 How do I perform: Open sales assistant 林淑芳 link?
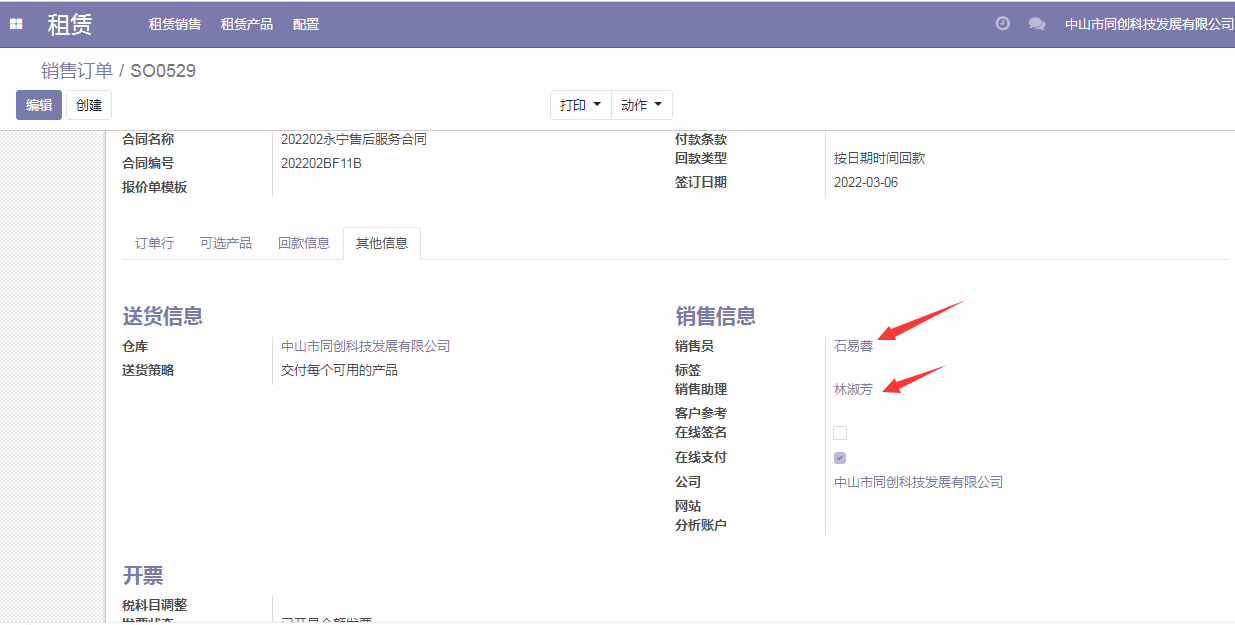point(853,389)
